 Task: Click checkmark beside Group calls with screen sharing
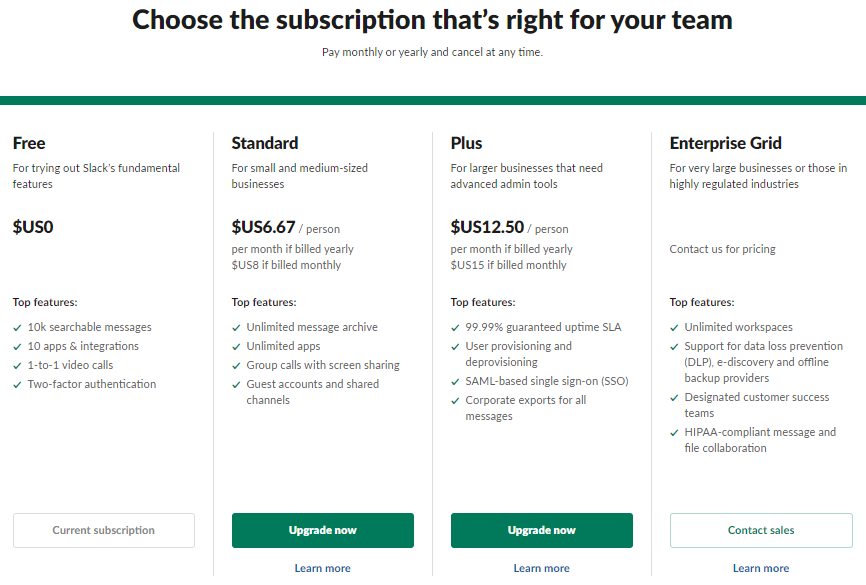click(x=236, y=366)
